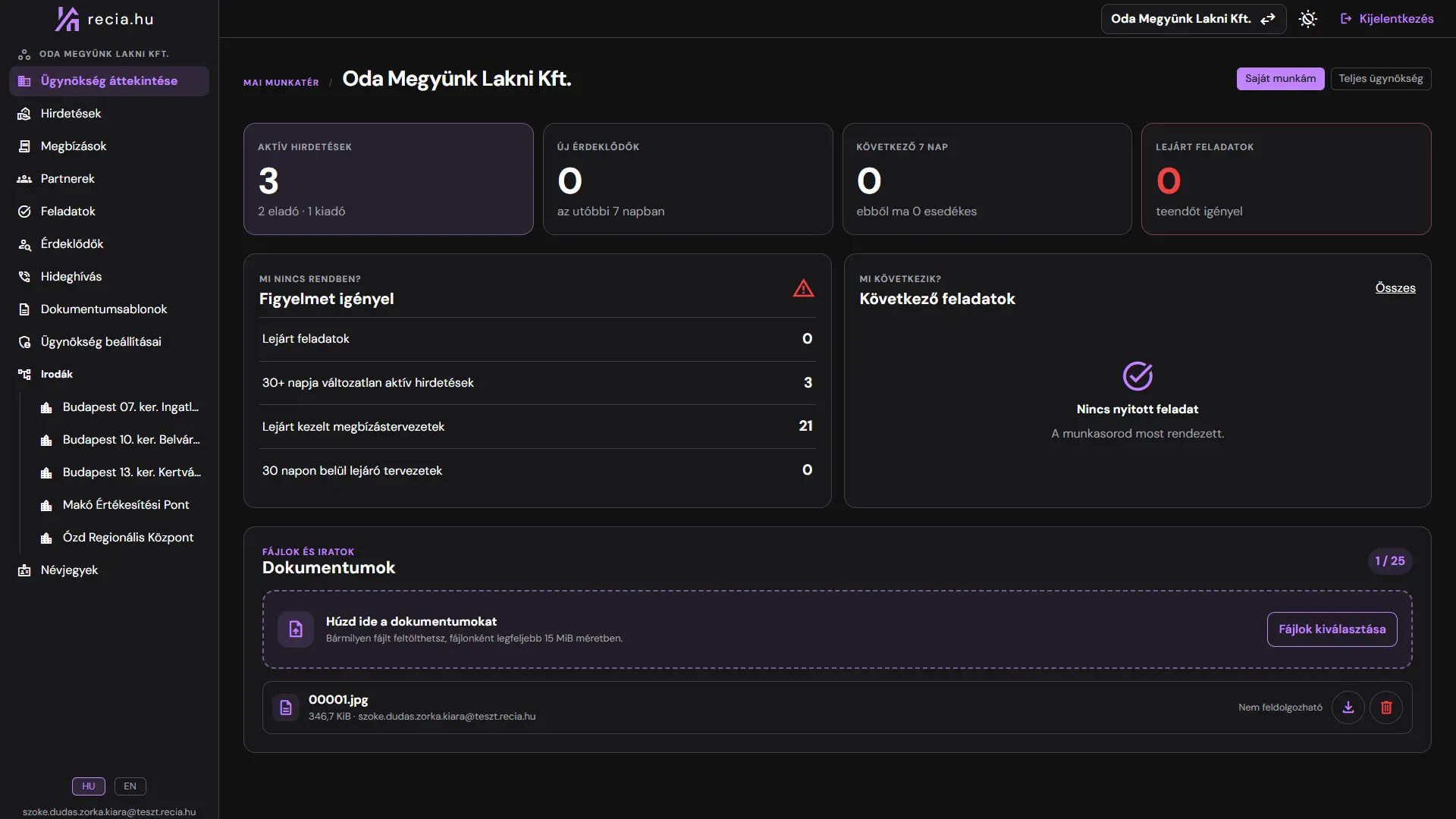The image size is (1456, 819).
Task: Click the warning triangle in Figyelmet igényel
Action: [804, 288]
